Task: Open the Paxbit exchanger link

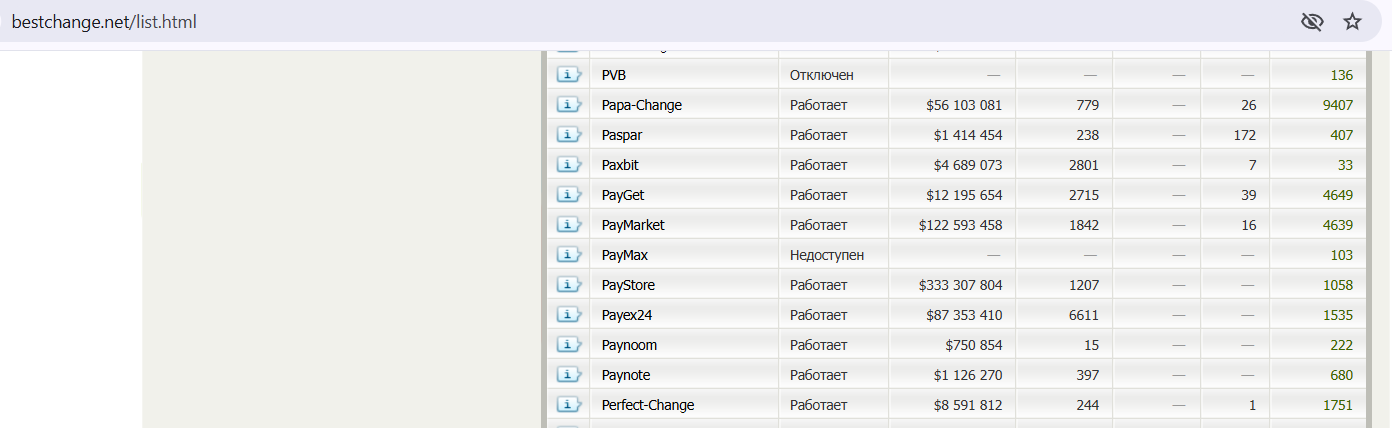Action: pos(621,165)
